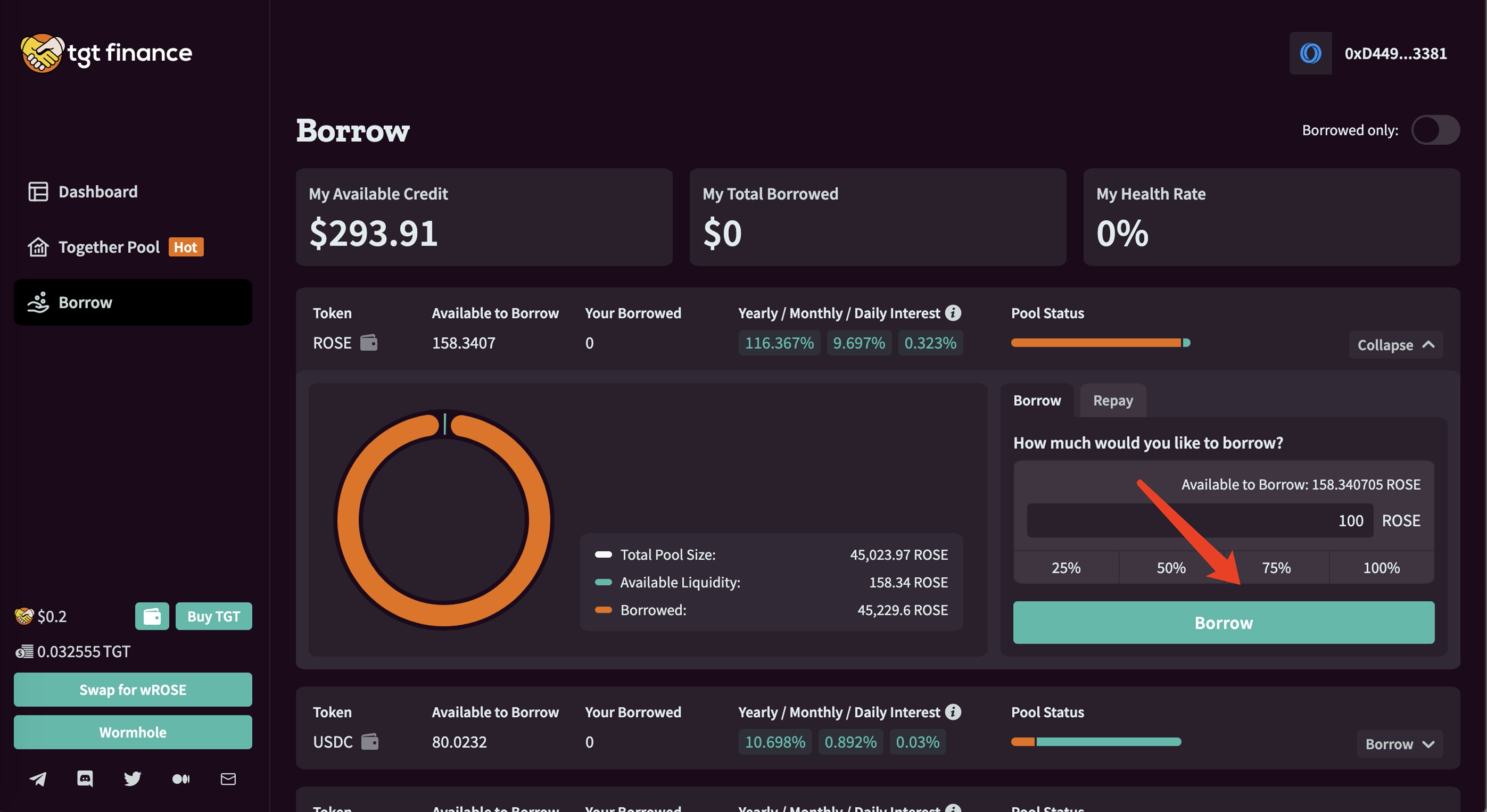This screenshot has width=1487, height=812.
Task: Open the Discord social icon
Action: (85, 778)
